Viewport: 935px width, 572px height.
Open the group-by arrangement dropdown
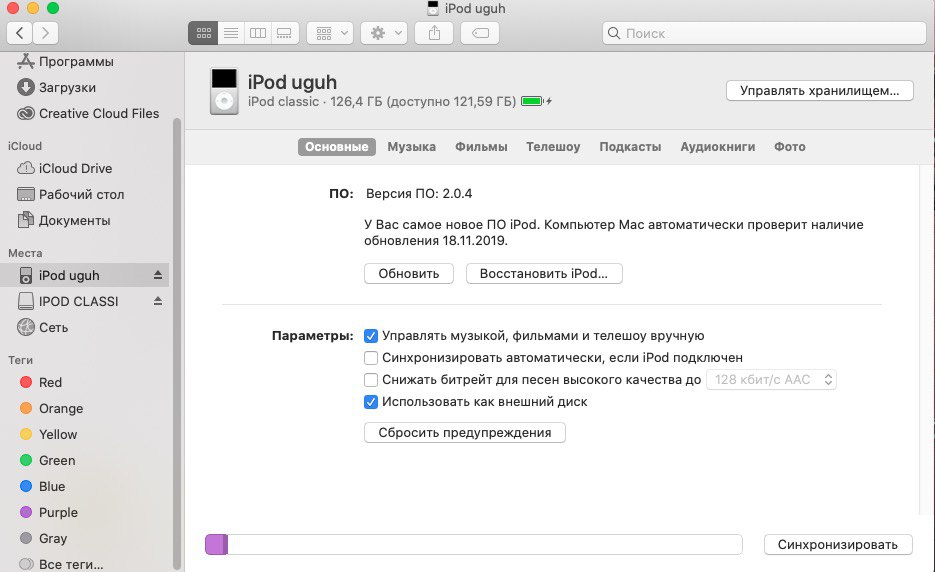pos(330,33)
